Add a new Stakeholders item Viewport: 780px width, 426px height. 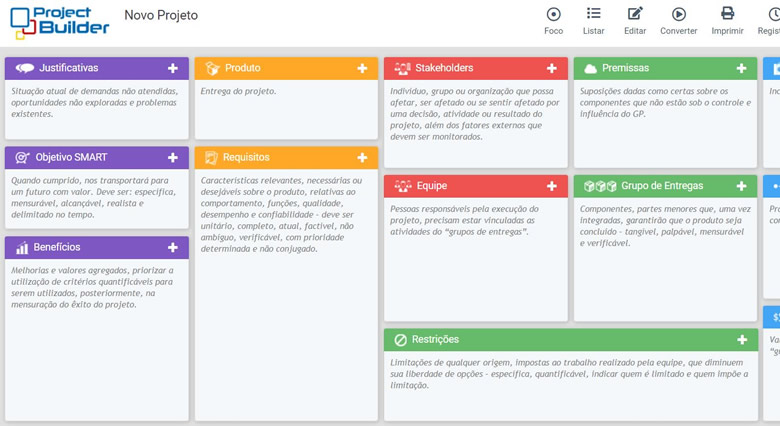coord(552,68)
